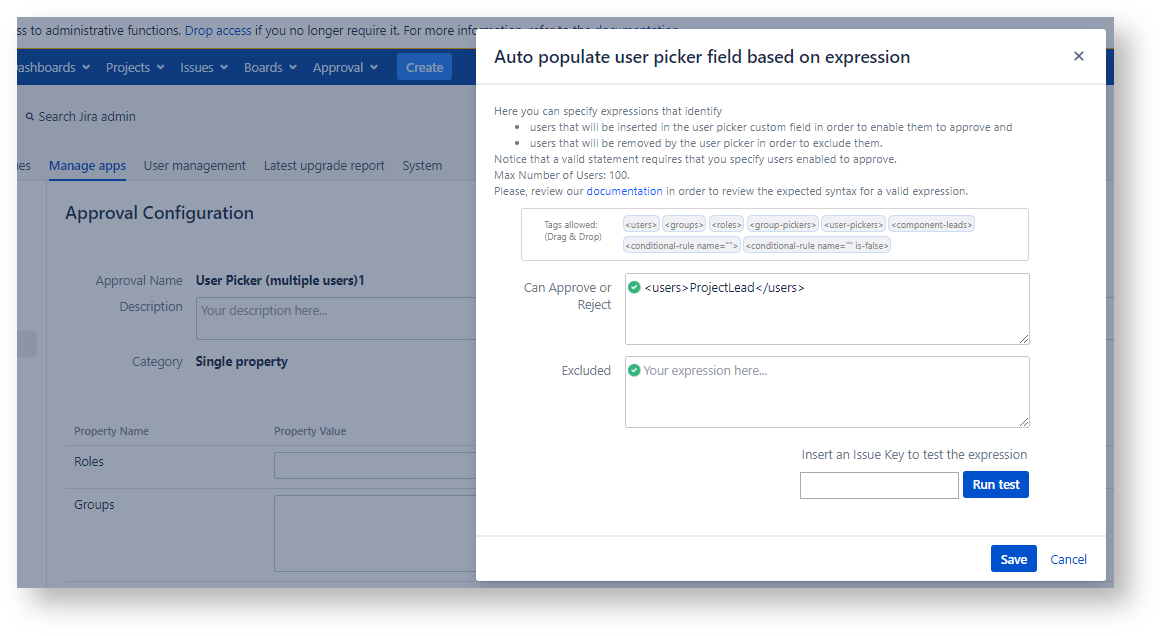Expand the Approval dropdown in navbar

click(x=345, y=68)
